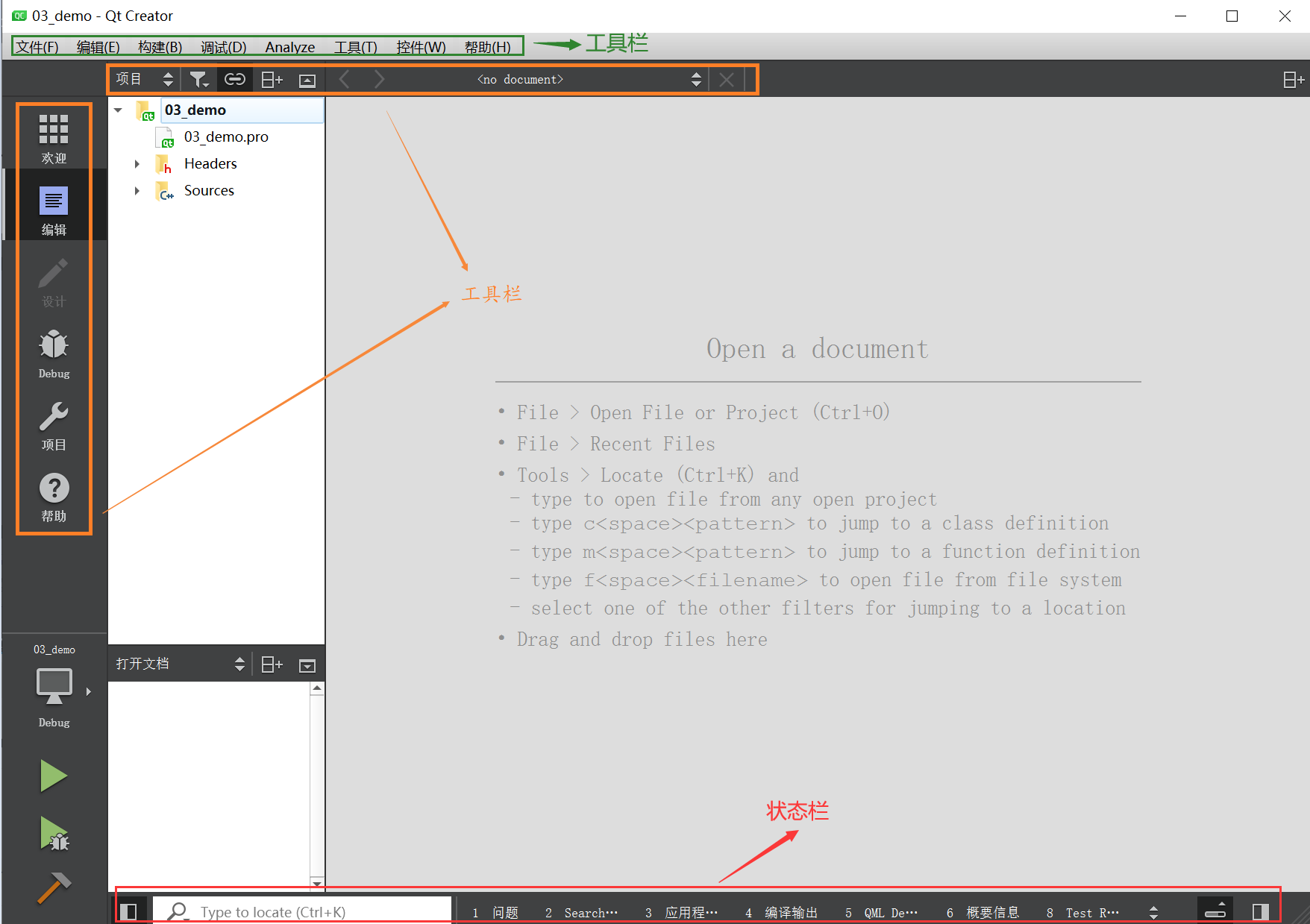The height and width of the screenshot is (924, 1310).
Task: Split editor using top-right split icon
Action: 1294,80
